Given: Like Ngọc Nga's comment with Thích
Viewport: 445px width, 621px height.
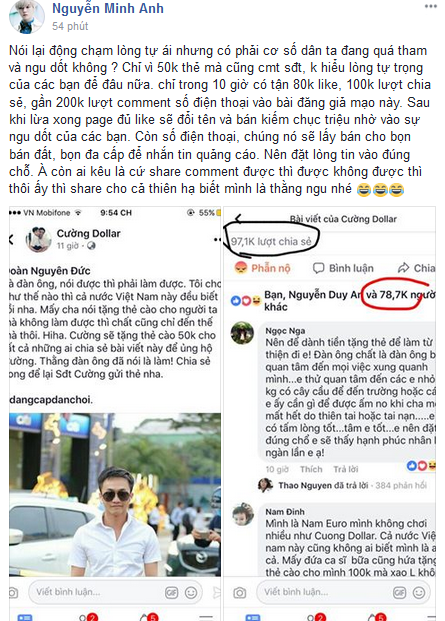Looking at the screenshot, I should [x=311, y=469].
